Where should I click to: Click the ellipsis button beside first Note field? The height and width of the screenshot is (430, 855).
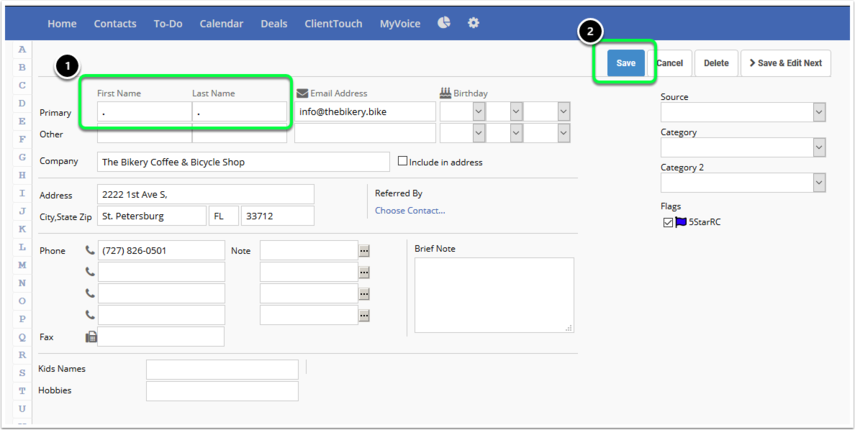coord(364,251)
